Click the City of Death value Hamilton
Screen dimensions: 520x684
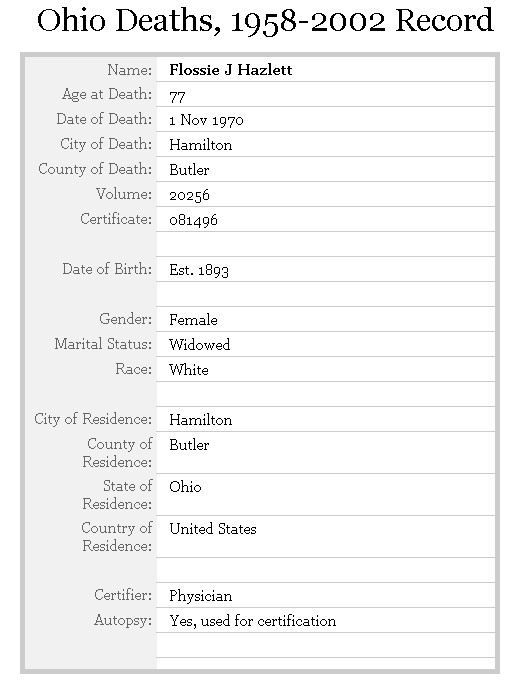[201, 145]
